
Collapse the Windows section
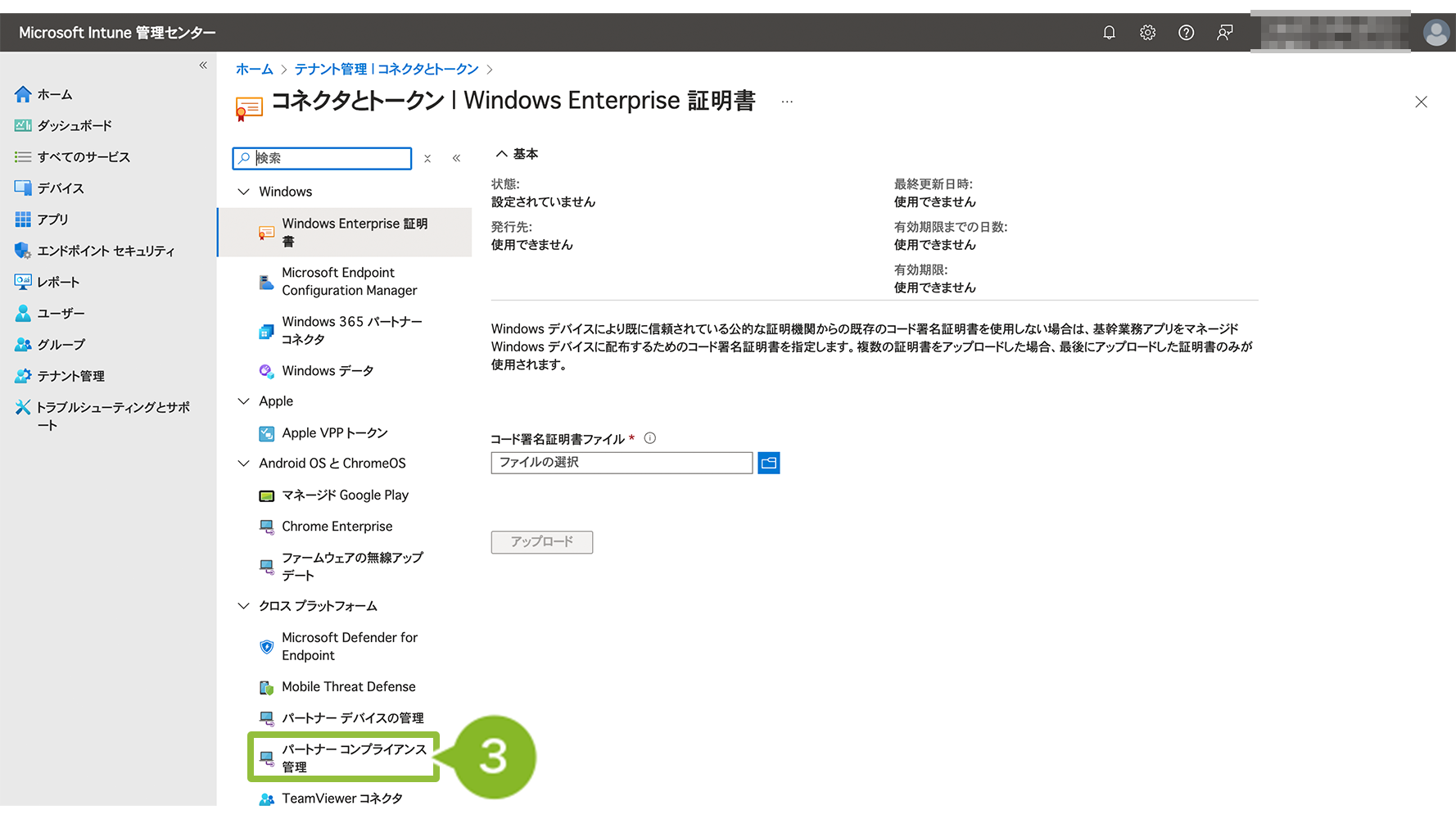243,192
